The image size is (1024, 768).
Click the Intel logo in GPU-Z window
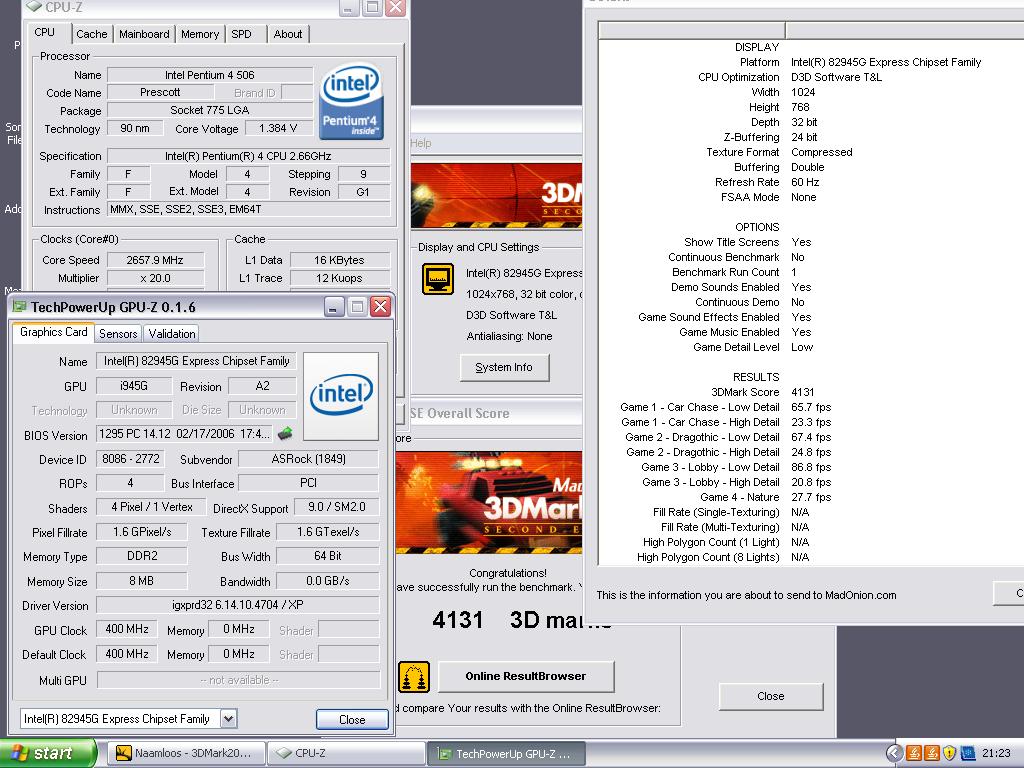(341, 396)
